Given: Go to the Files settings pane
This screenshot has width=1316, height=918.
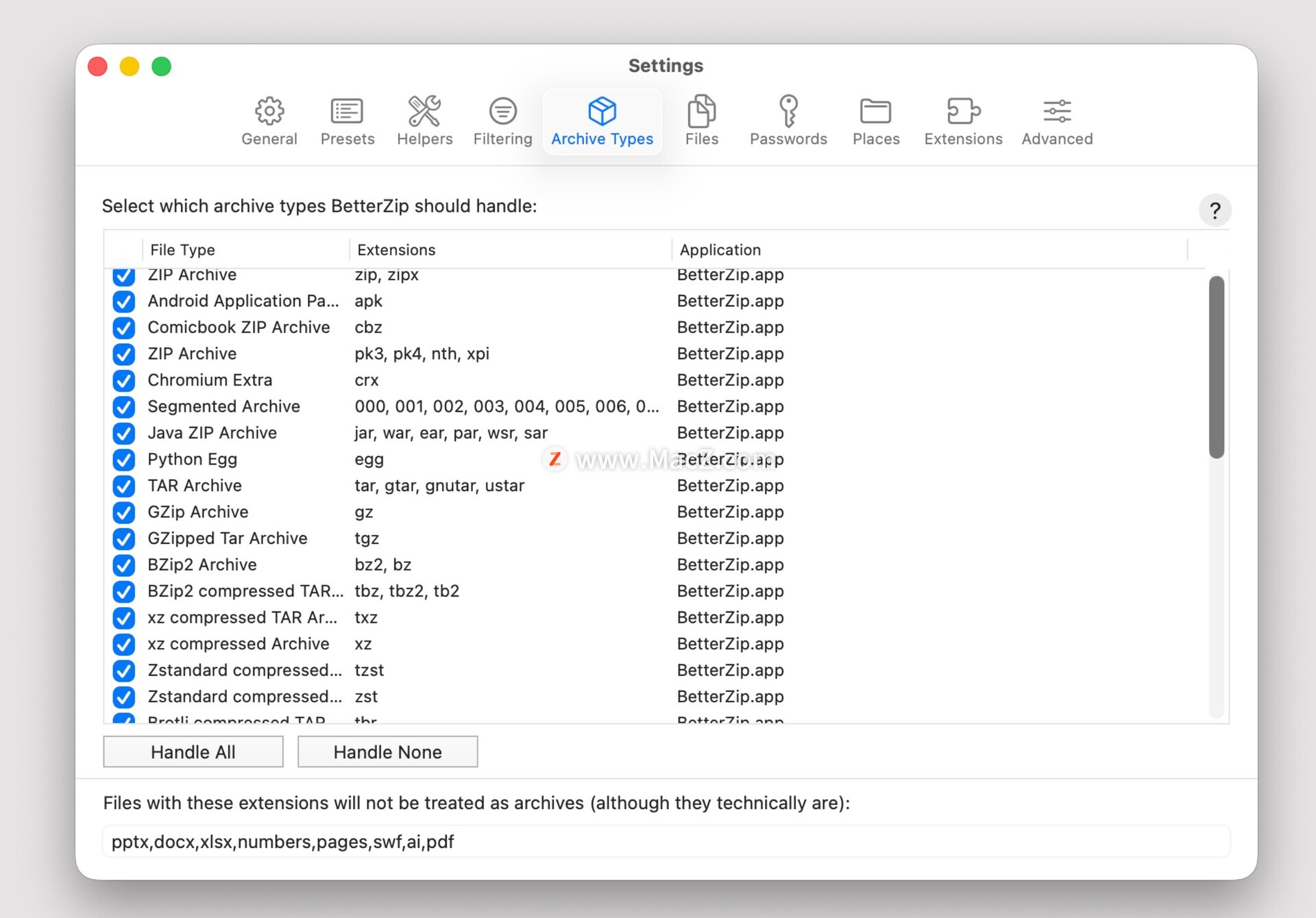Looking at the screenshot, I should click(x=702, y=122).
